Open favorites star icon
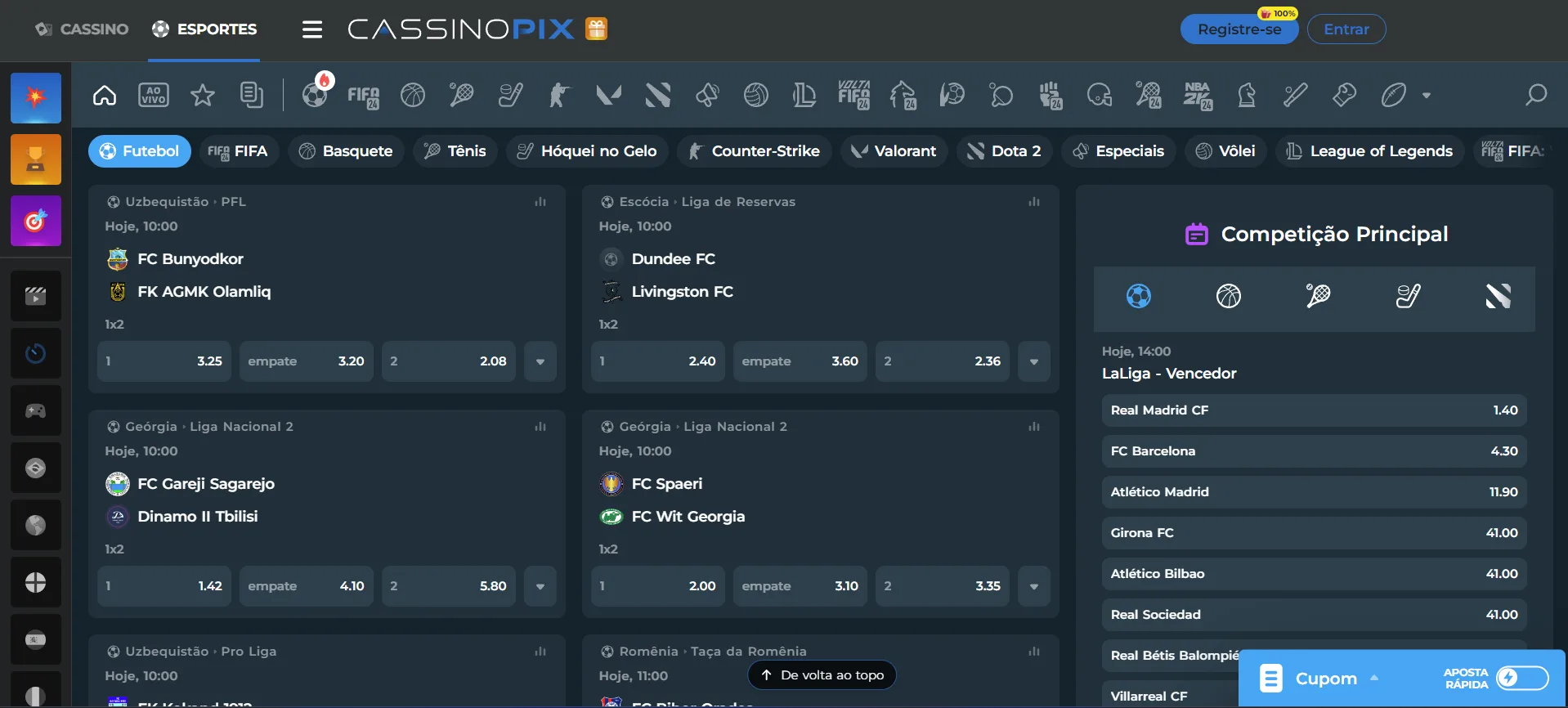The height and width of the screenshot is (708, 1568). coord(203,96)
